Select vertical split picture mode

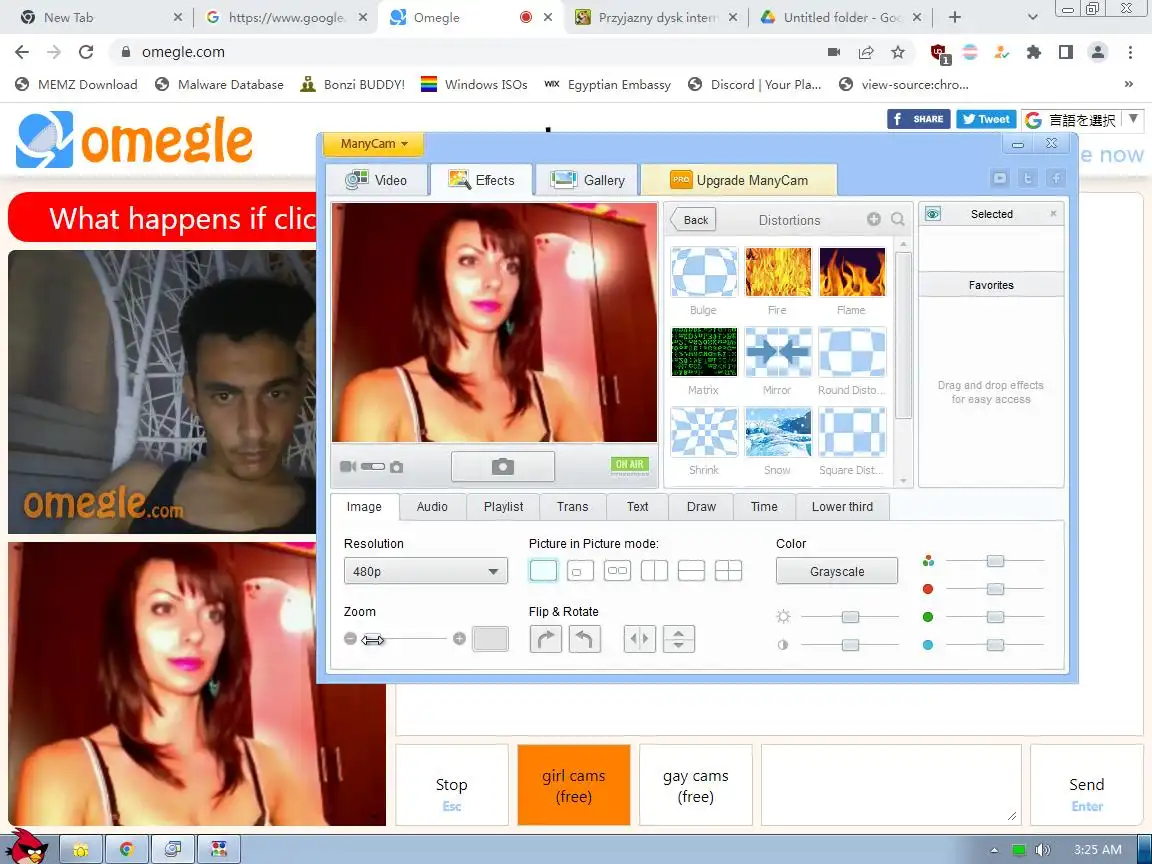[654, 571]
